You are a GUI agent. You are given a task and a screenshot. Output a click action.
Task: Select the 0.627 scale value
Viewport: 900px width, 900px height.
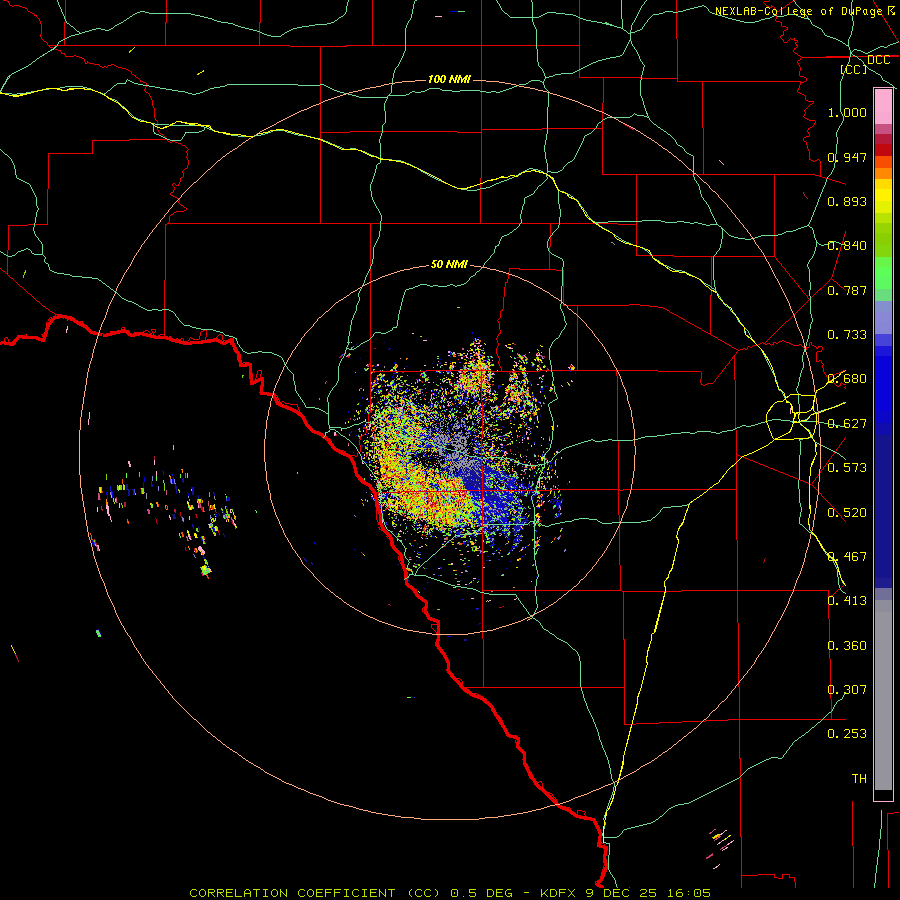[847, 424]
